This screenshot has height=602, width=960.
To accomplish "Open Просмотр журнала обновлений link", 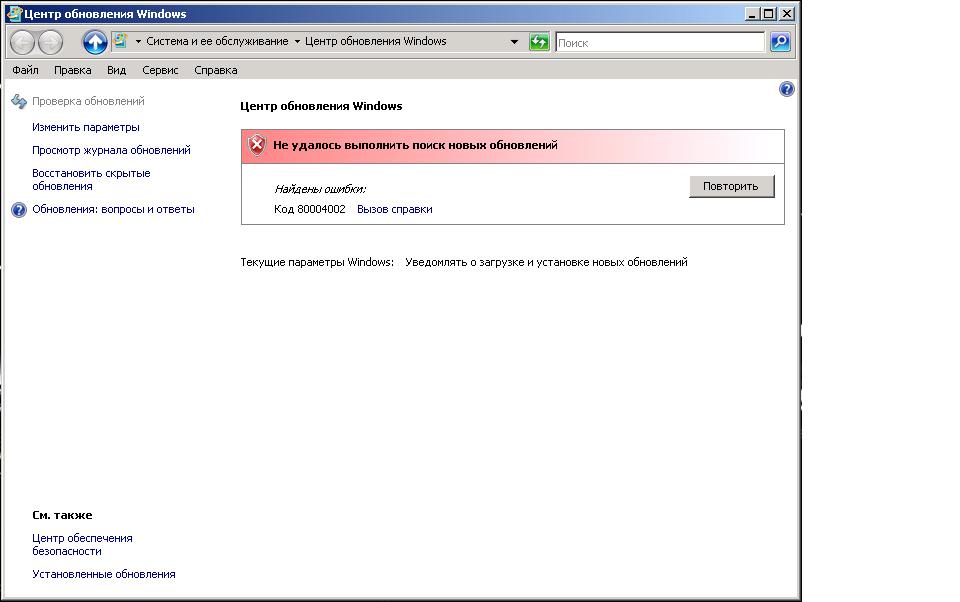I will [x=111, y=150].
